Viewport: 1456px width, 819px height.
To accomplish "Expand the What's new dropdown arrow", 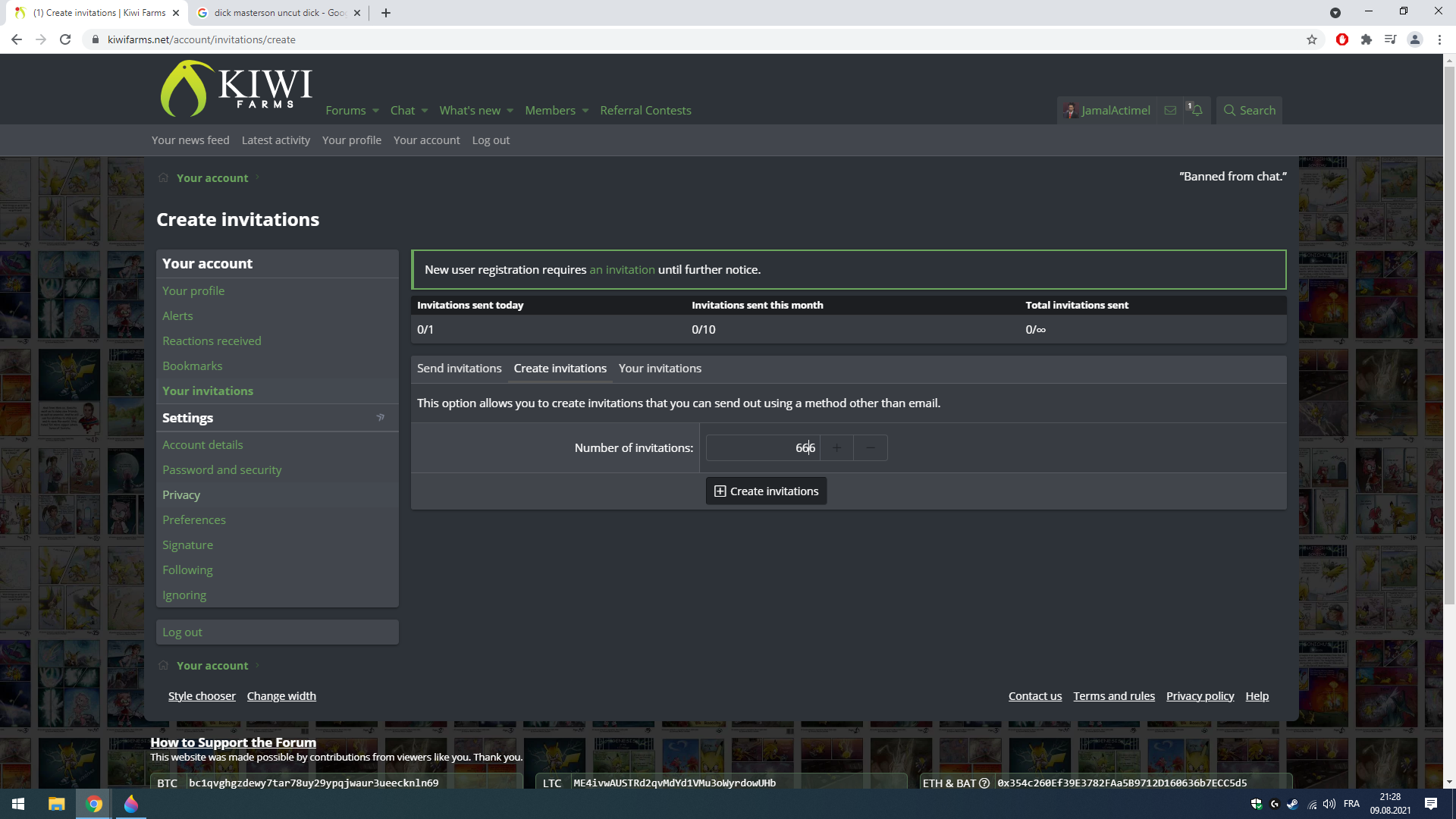I will 510,111.
